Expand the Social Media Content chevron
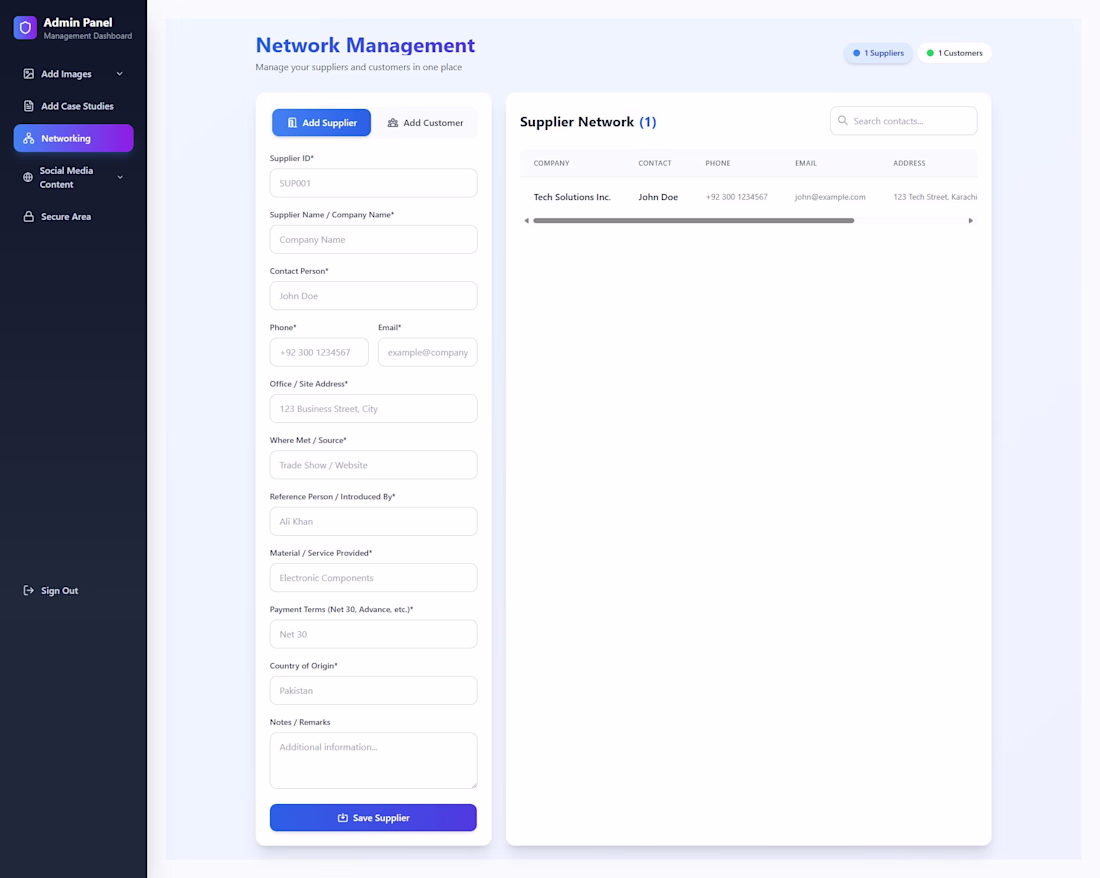This screenshot has height=878, width=1100. [120, 177]
